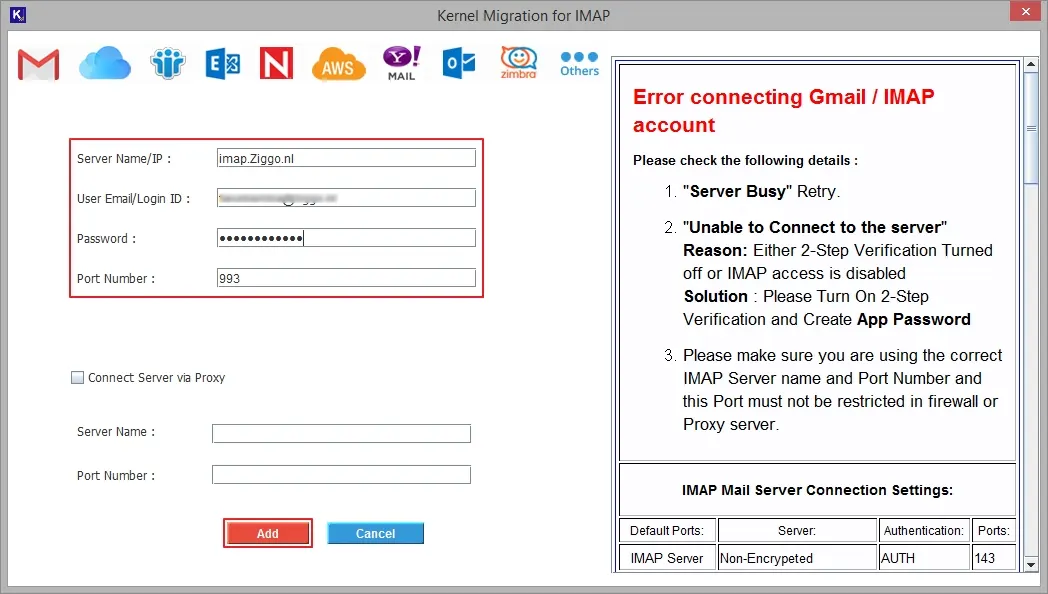Select the Gmail provider icon
Image resolution: width=1048 pixels, height=594 pixels.
38,64
